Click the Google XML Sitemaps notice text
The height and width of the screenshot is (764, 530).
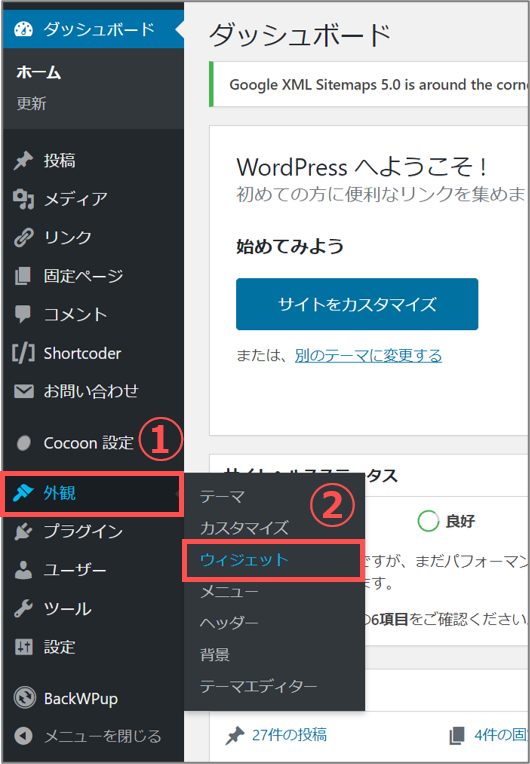(x=379, y=84)
